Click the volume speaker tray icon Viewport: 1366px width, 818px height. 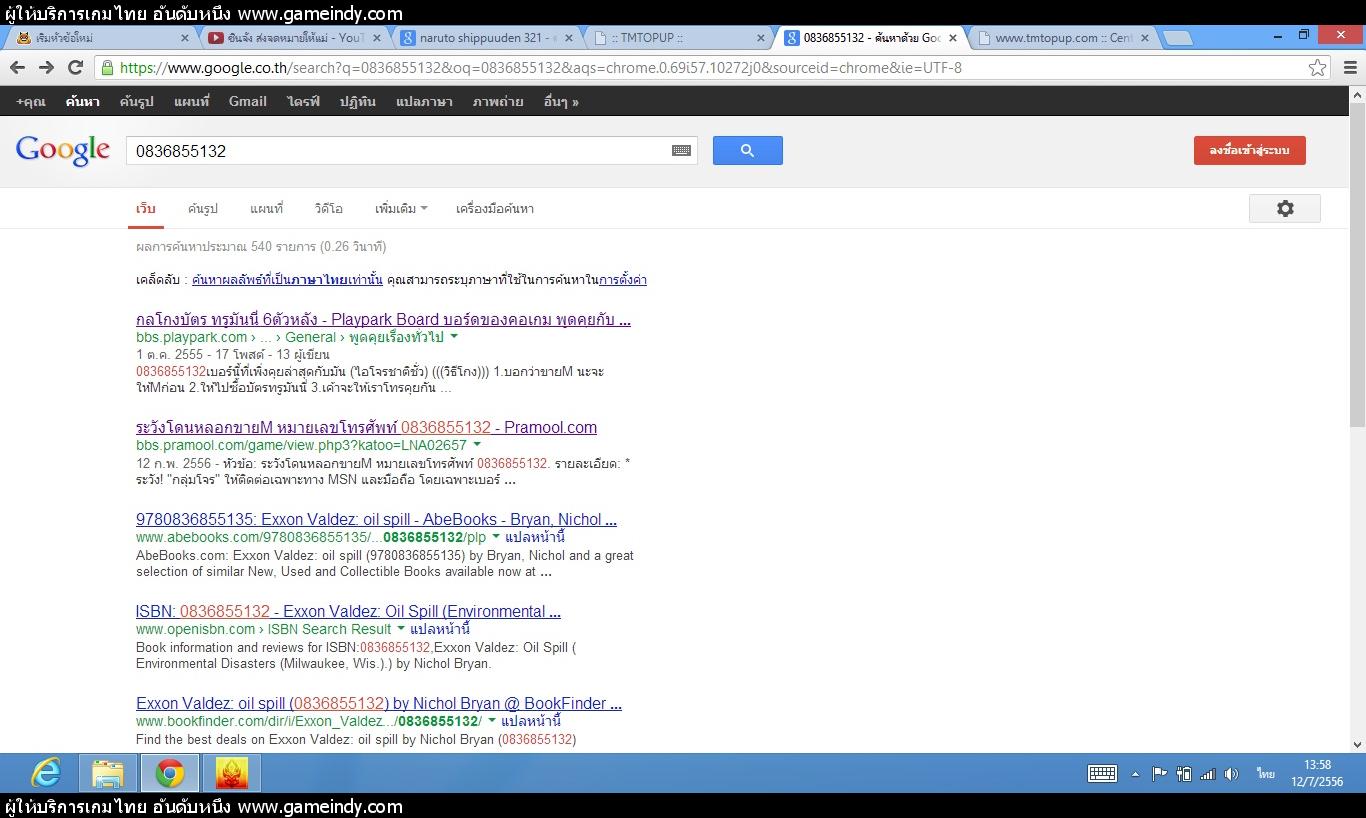point(1232,774)
